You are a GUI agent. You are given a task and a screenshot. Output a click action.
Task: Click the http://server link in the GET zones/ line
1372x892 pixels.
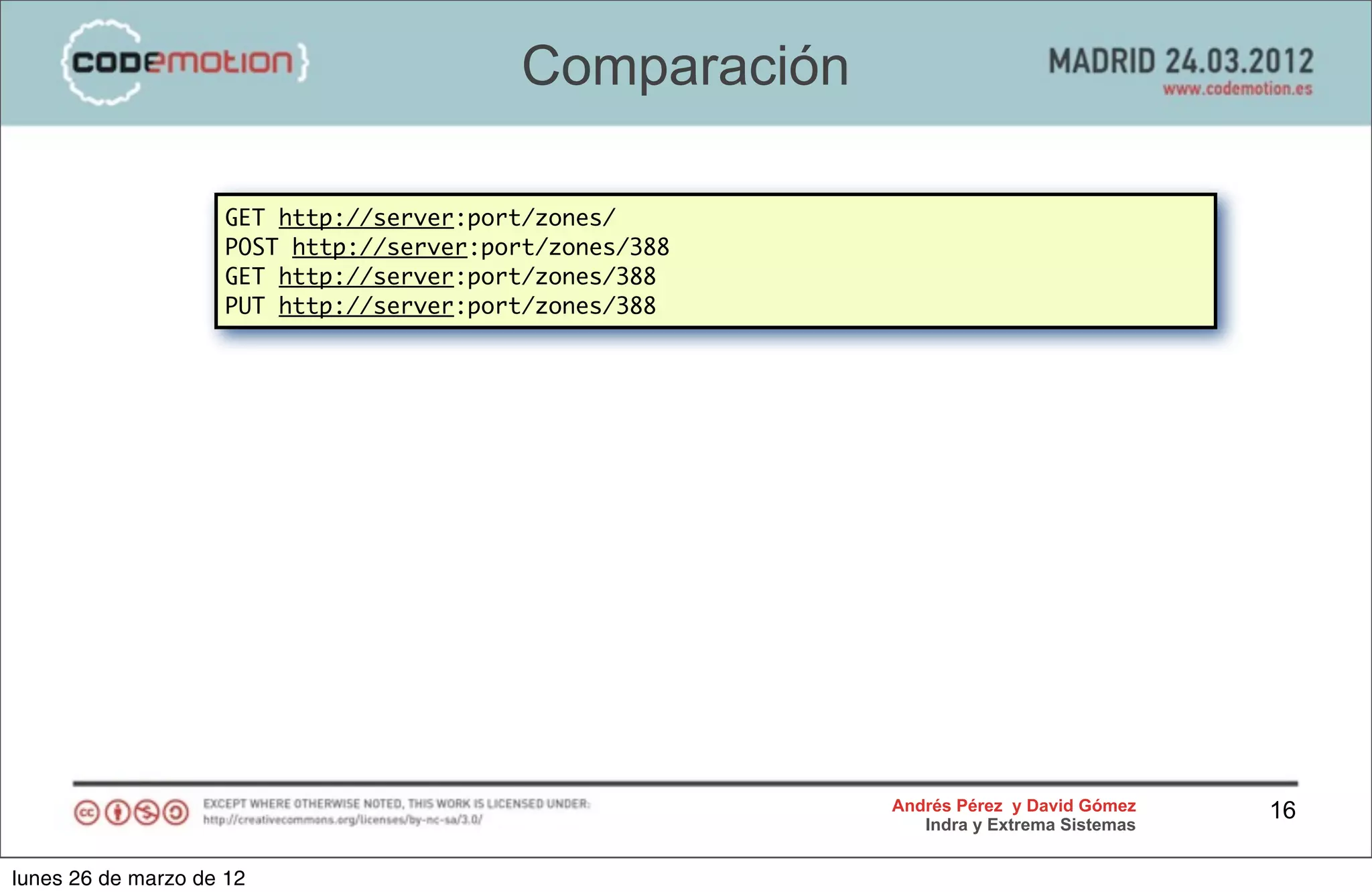(366, 218)
